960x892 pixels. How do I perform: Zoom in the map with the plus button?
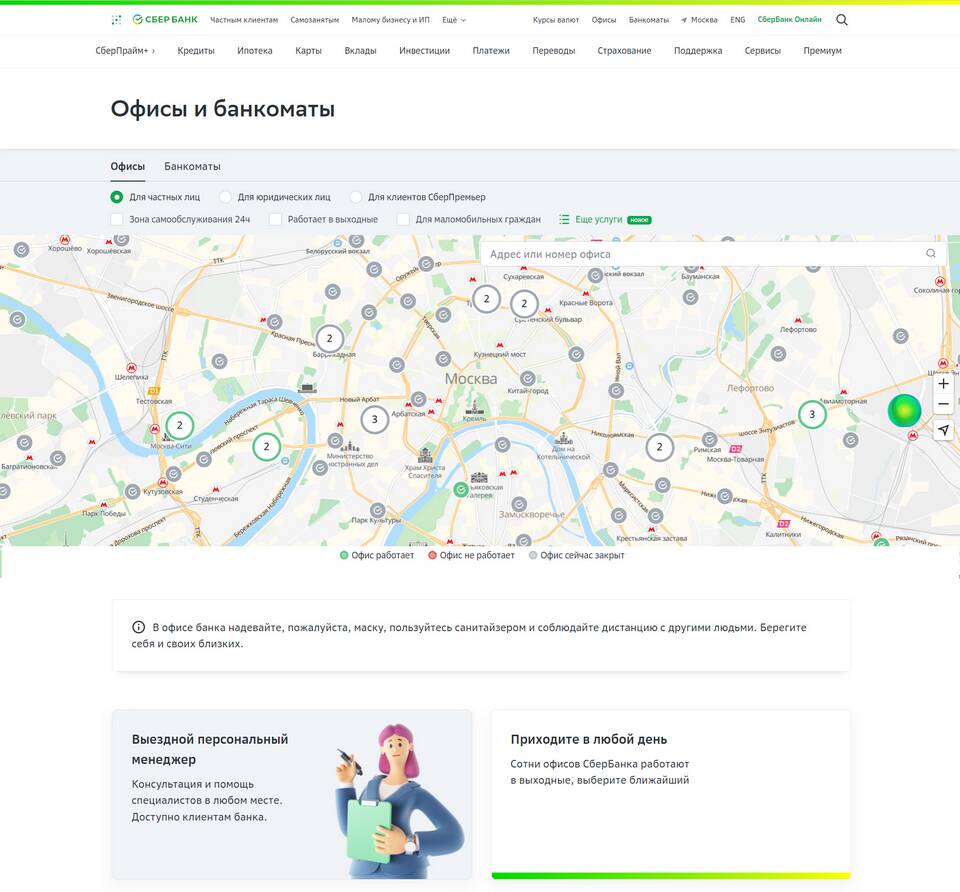coord(943,384)
